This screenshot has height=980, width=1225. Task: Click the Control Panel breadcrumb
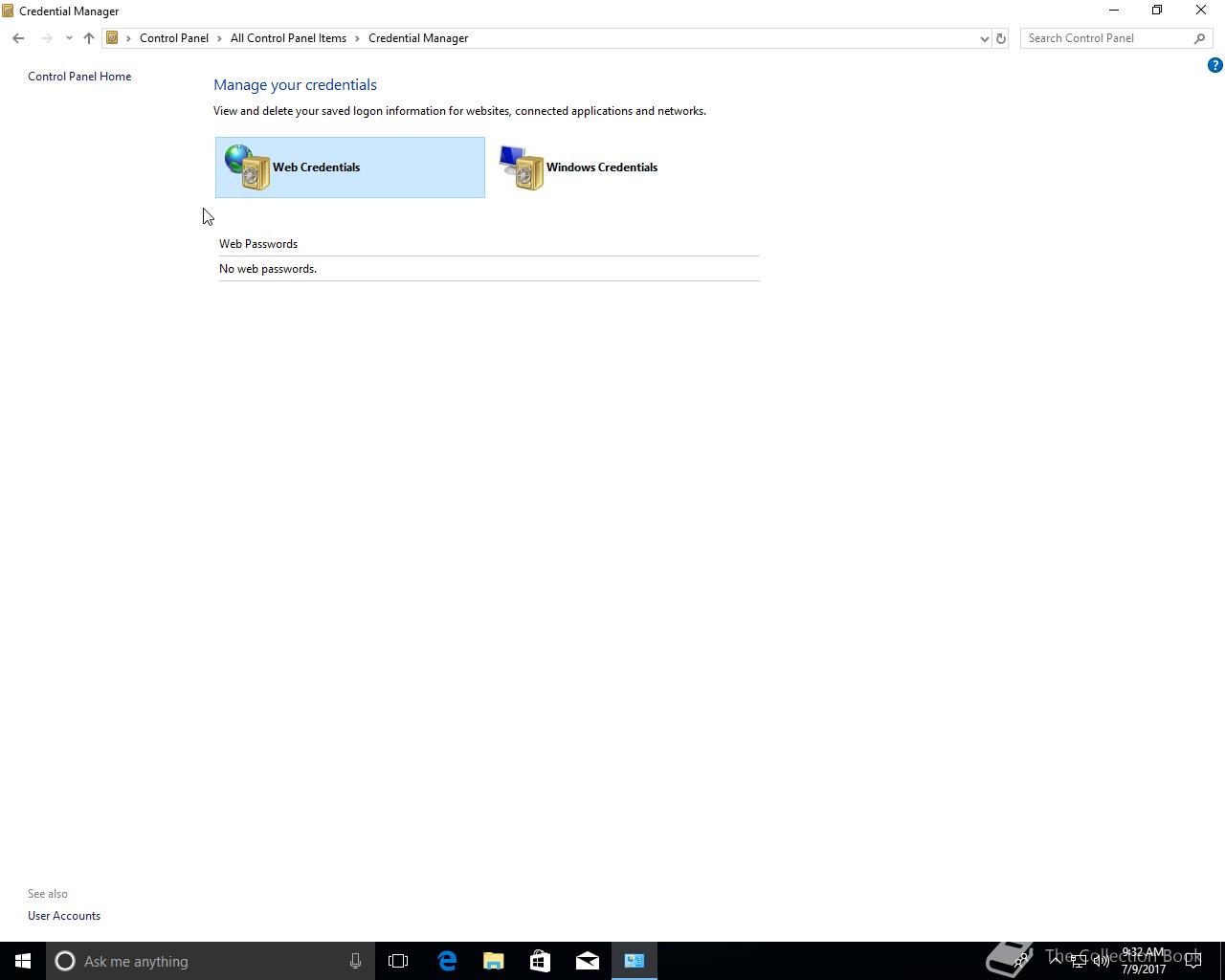[174, 38]
